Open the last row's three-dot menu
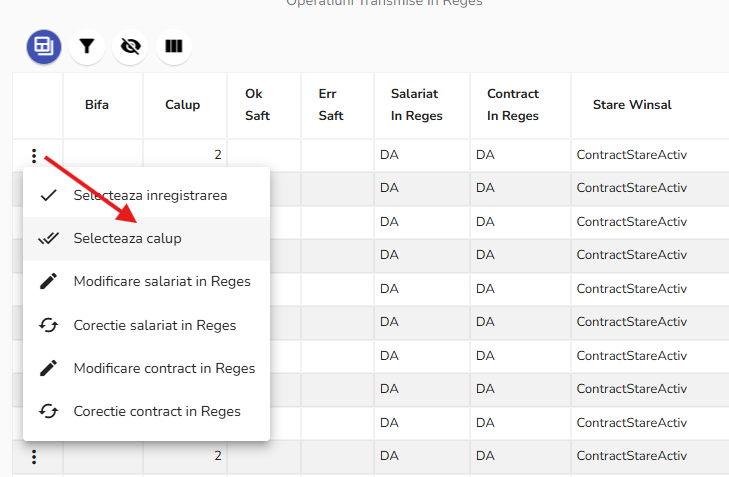This screenshot has height=477, width=729. (x=34, y=456)
